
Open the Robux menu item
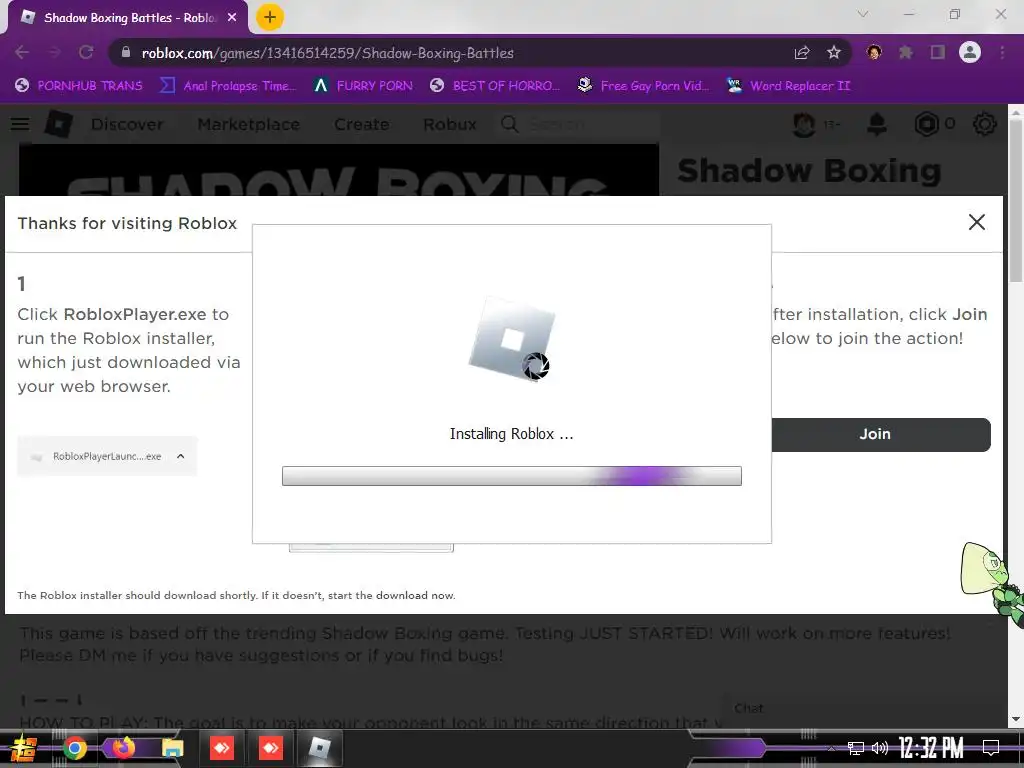coord(450,124)
